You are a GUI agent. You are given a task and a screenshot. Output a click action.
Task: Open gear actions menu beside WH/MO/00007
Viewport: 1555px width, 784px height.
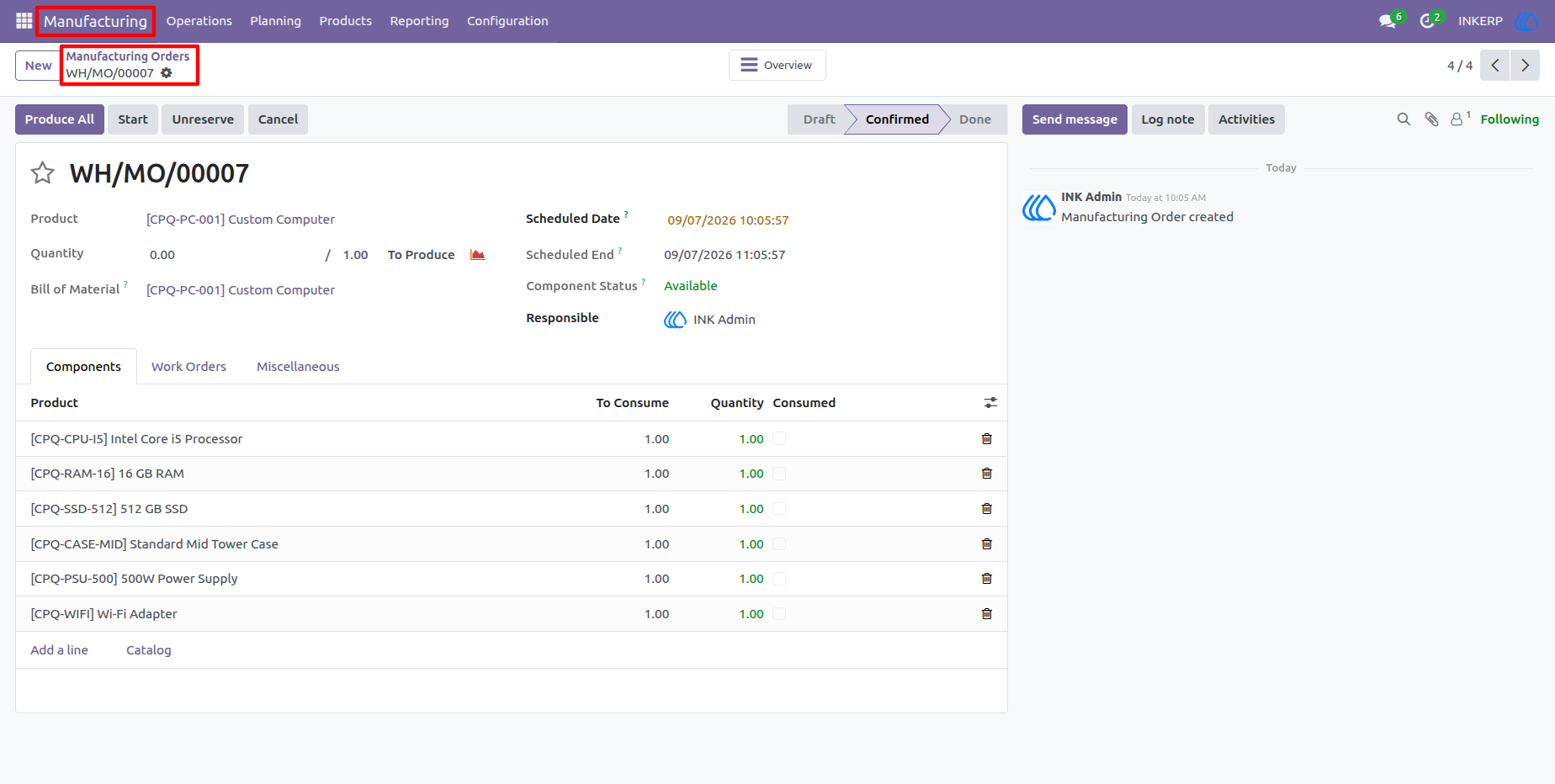tap(167, 73)
